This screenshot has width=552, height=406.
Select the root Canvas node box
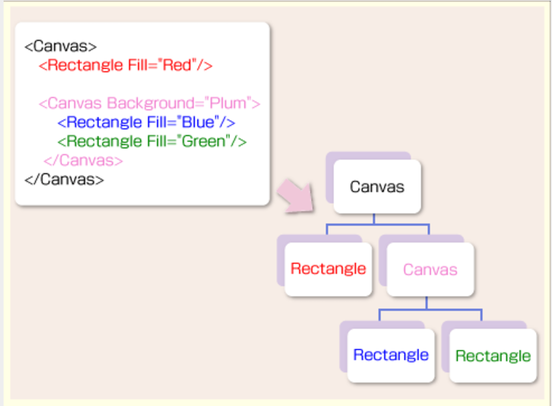tap(377, 187)
